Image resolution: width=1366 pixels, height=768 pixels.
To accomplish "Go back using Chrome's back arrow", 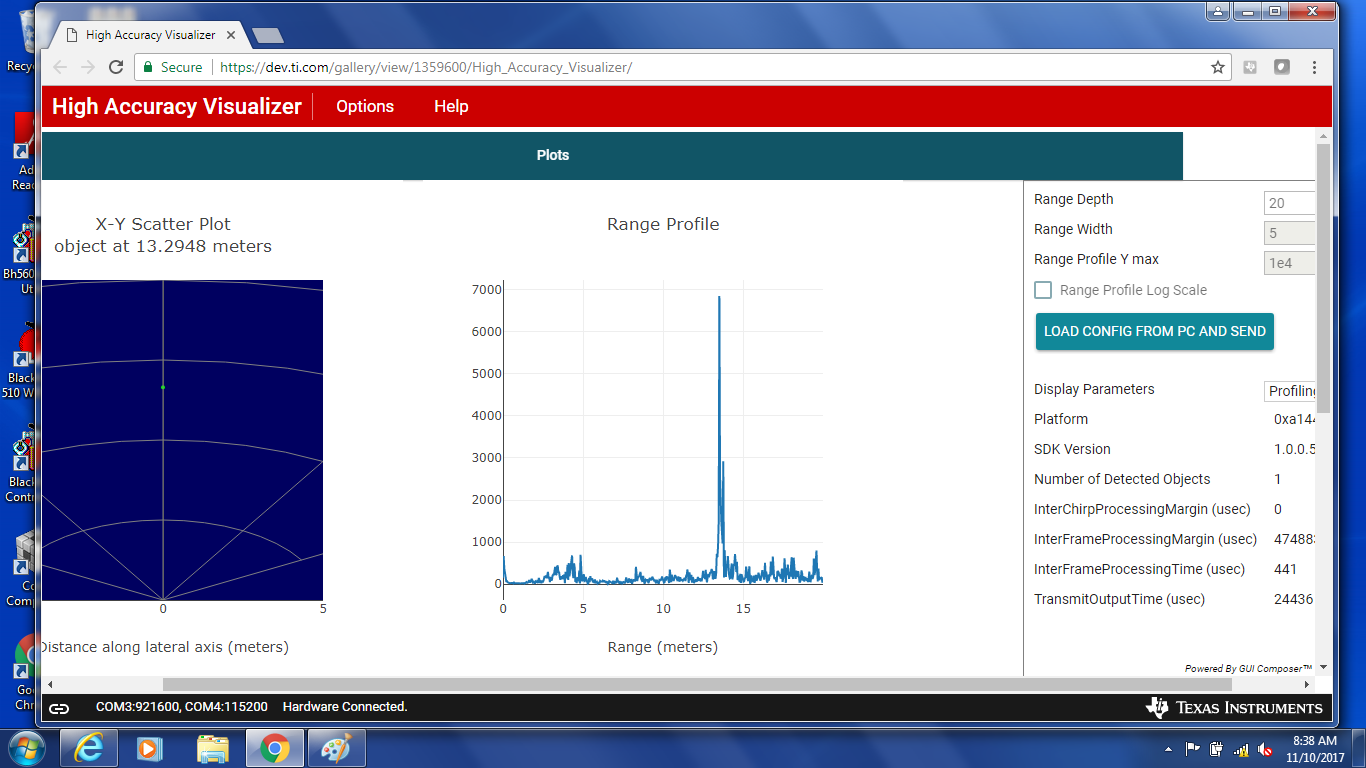I will [60, 67].
